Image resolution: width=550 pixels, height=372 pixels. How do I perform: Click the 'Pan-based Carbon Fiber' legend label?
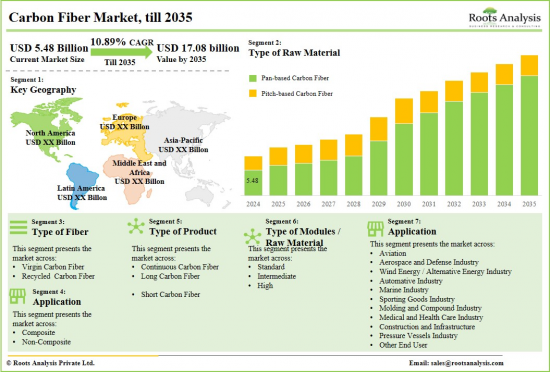coord(295,78)
